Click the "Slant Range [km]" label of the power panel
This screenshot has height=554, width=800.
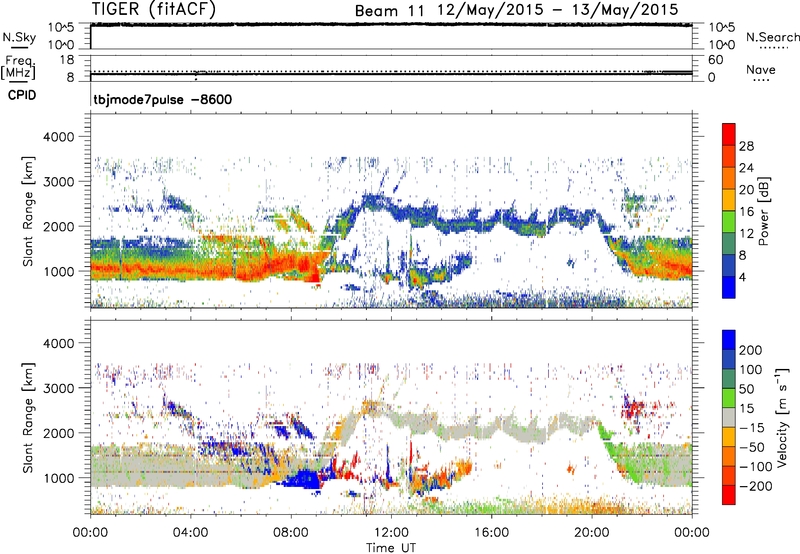pos(28,211)
